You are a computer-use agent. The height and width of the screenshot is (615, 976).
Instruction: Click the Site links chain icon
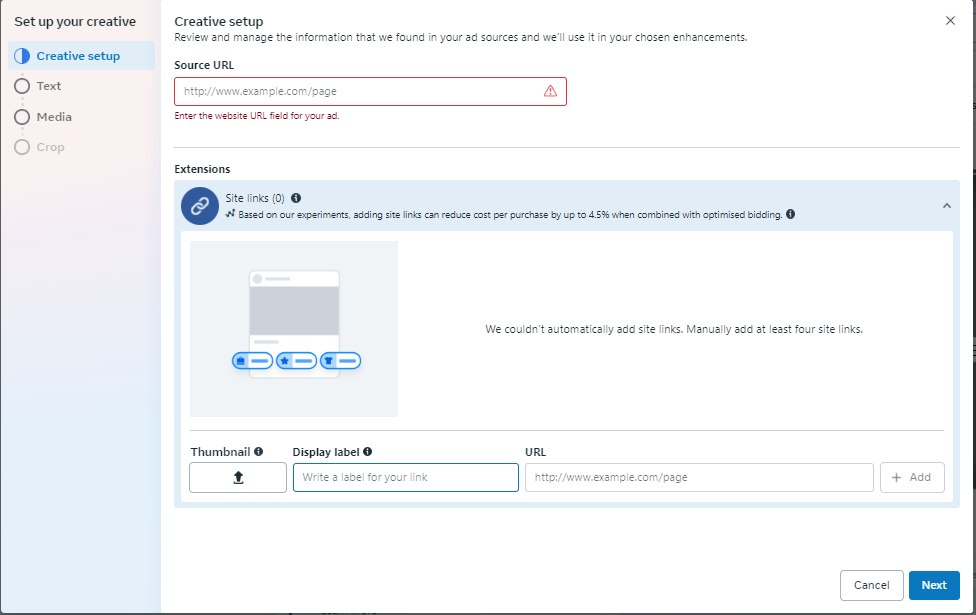click(x=200, y=206)
